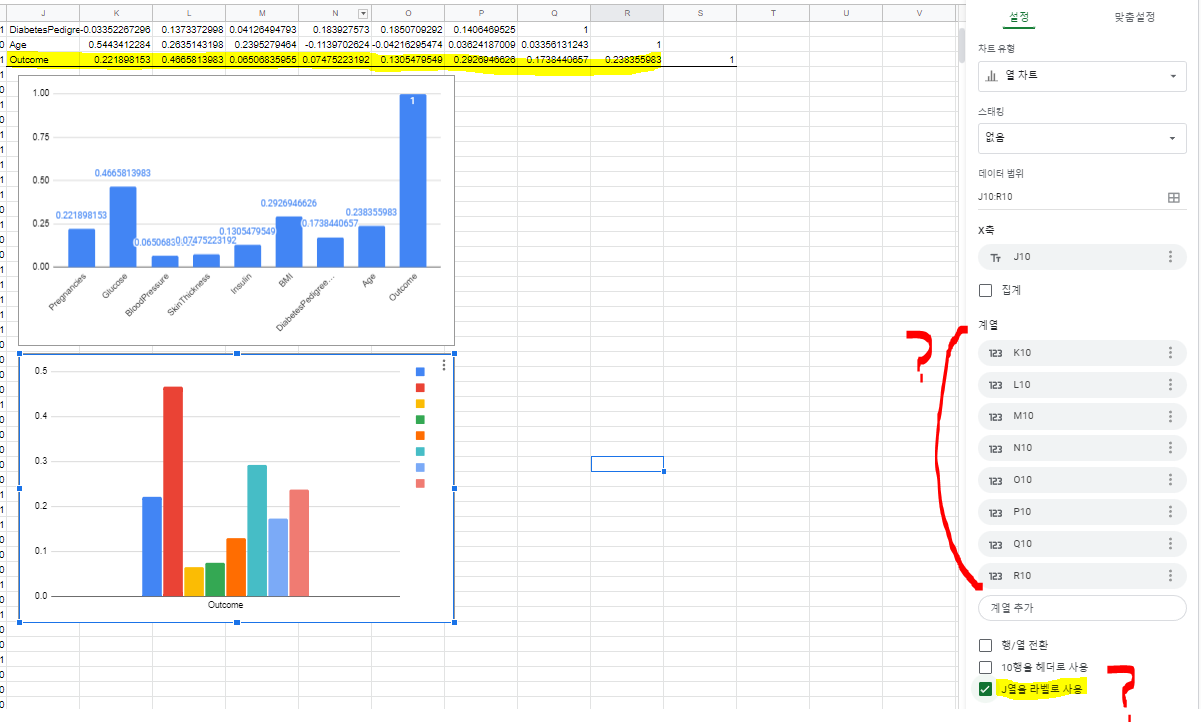Click the data range field J10:R10
The height and width of the screenshot is (722, 1201).
1070,197
